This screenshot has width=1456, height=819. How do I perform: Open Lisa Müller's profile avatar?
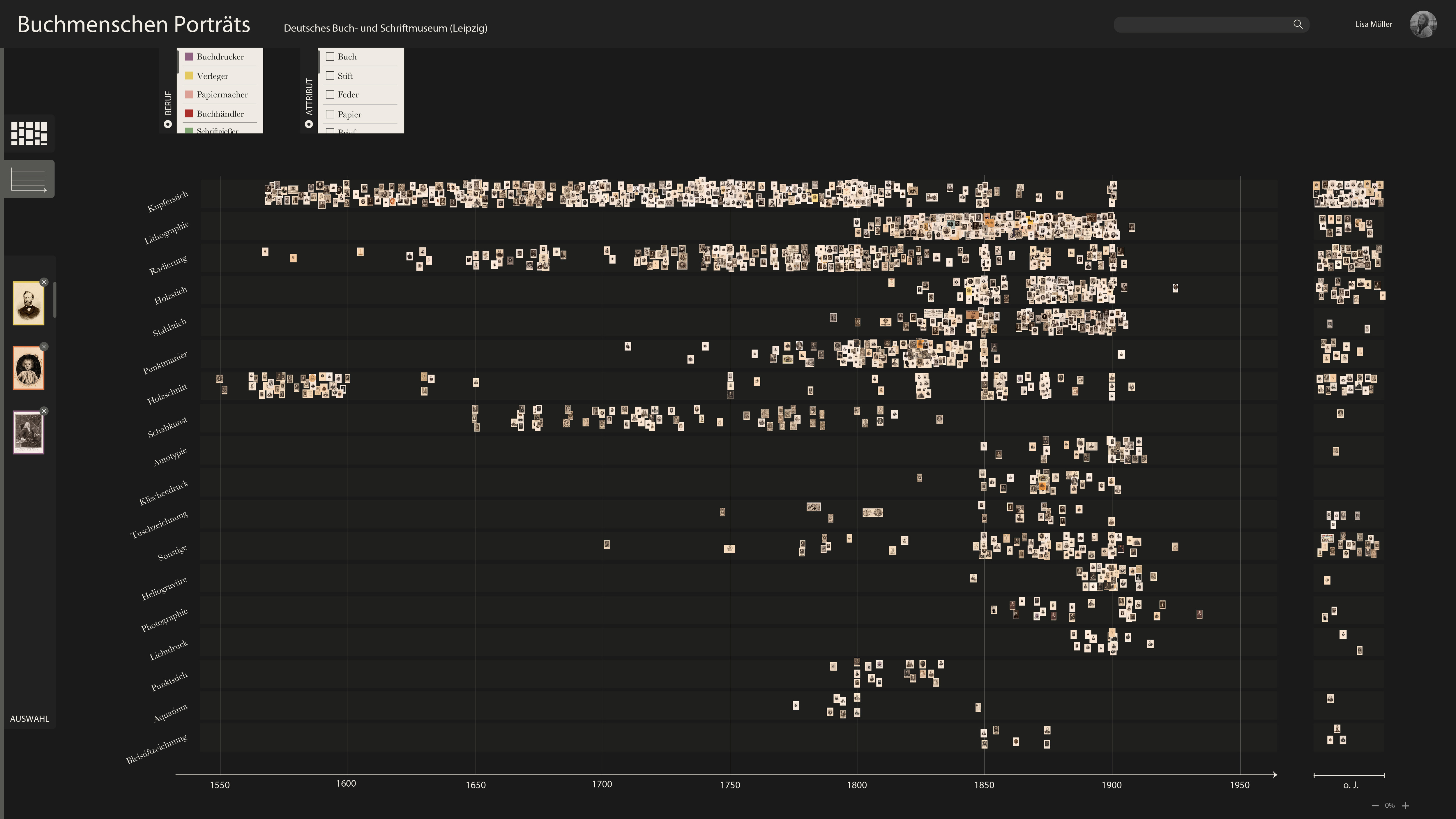click(x=1423, y=24)
